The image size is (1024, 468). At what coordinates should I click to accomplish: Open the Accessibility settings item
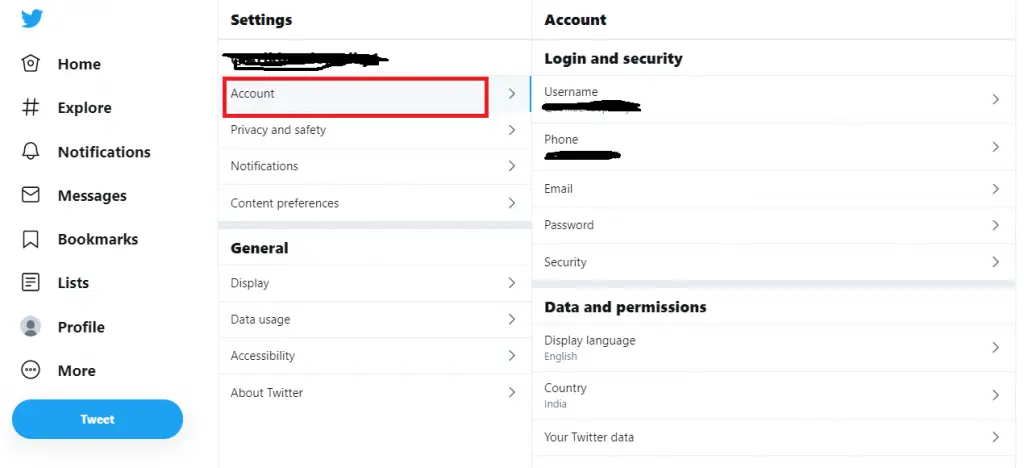[375, 356]
